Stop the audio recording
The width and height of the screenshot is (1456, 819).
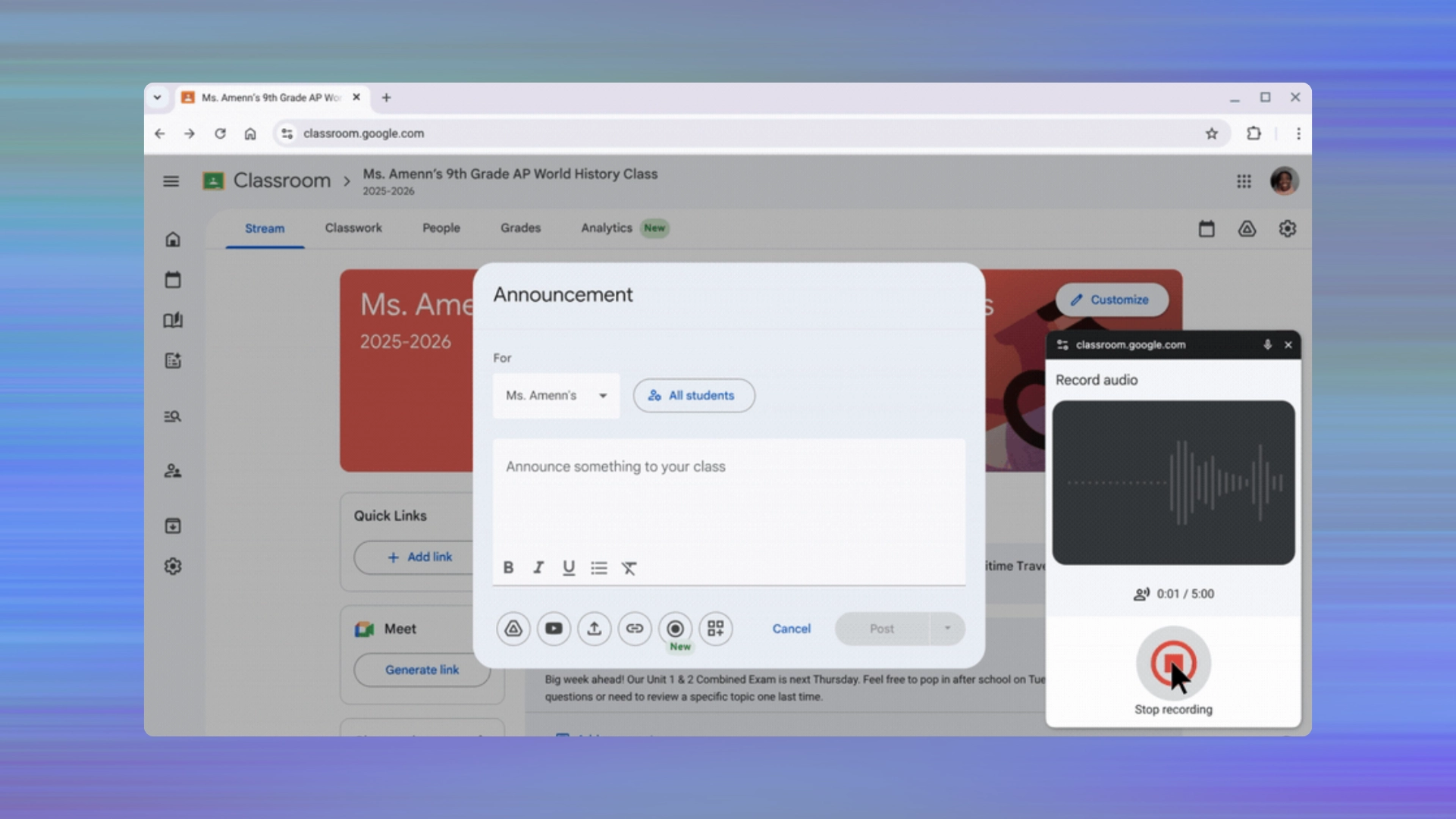point(1173,663)
